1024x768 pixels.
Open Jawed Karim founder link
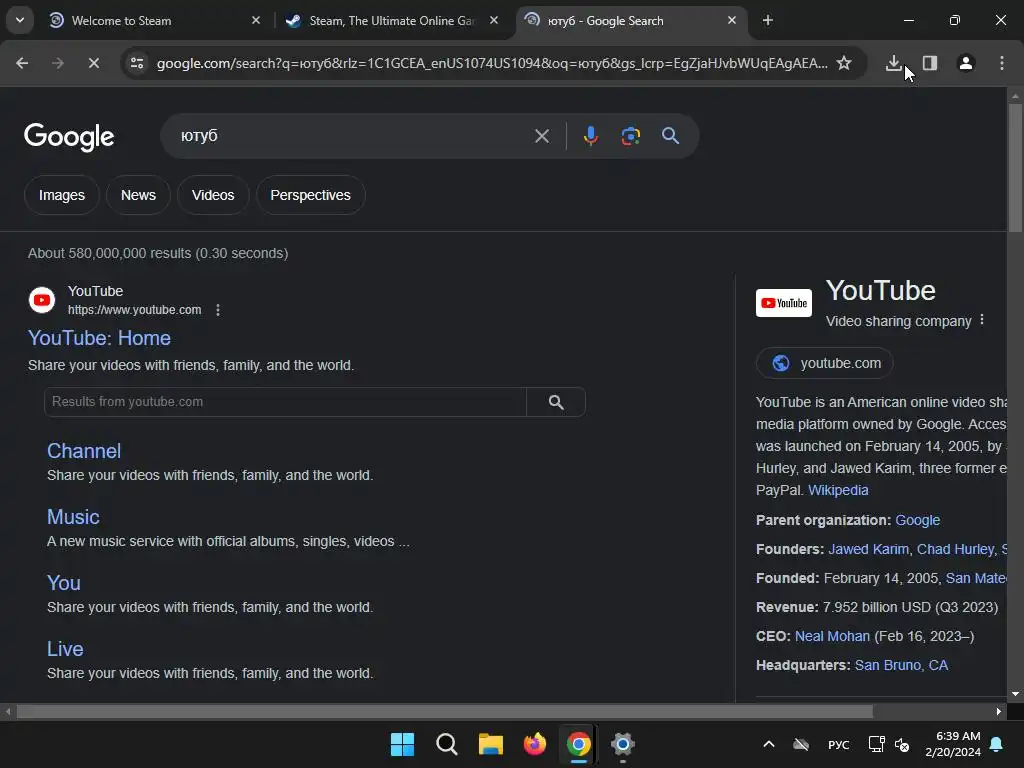click(x=869, y=549)
